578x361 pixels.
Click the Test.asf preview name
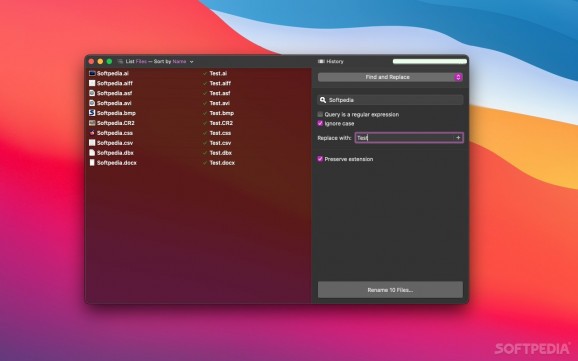(x=220, y=93)
